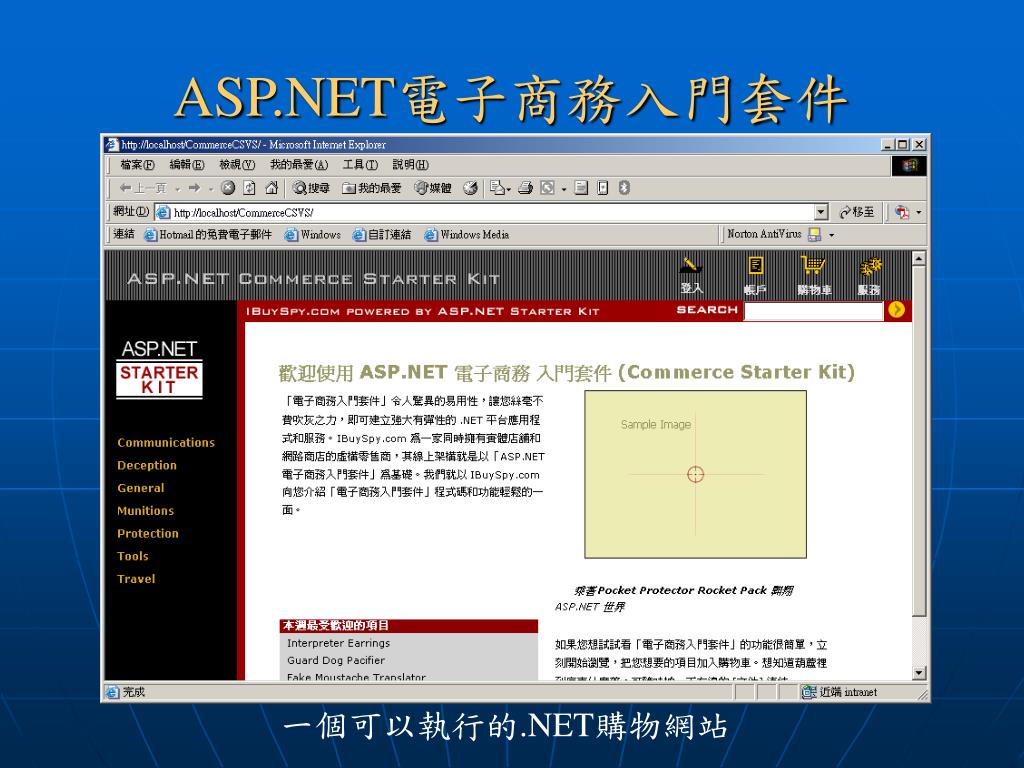Image resolution: width=1024 pixels, height=768 pixels.
Task: Open the 檢視(V) View menu
Action: tap(237, 165)
